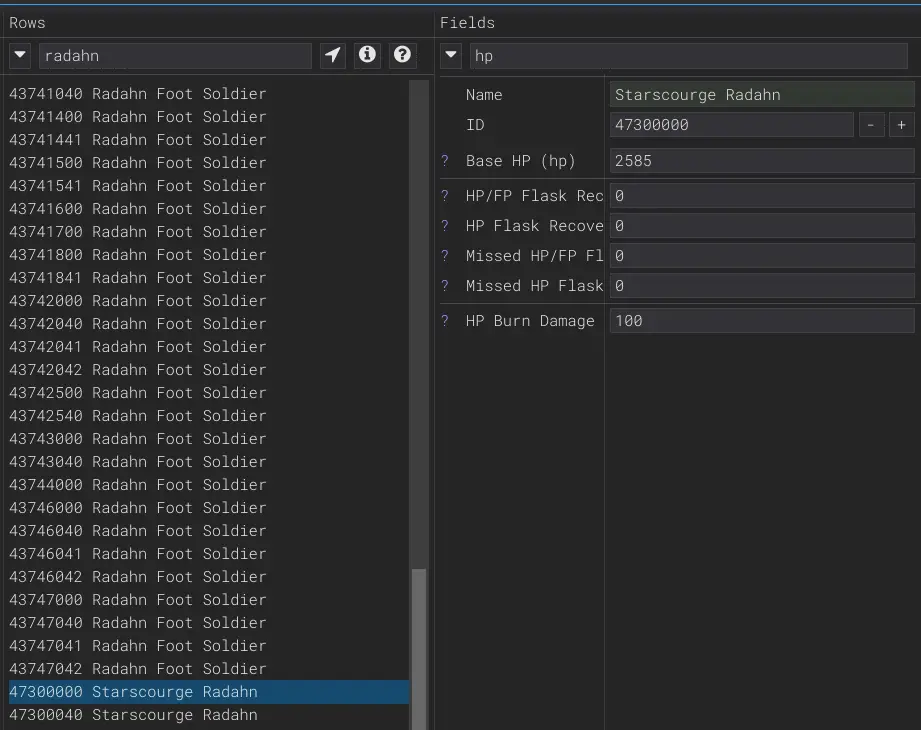Show help for Missed HP Flask field
The image size is (921, 730).
coord(445,285)
